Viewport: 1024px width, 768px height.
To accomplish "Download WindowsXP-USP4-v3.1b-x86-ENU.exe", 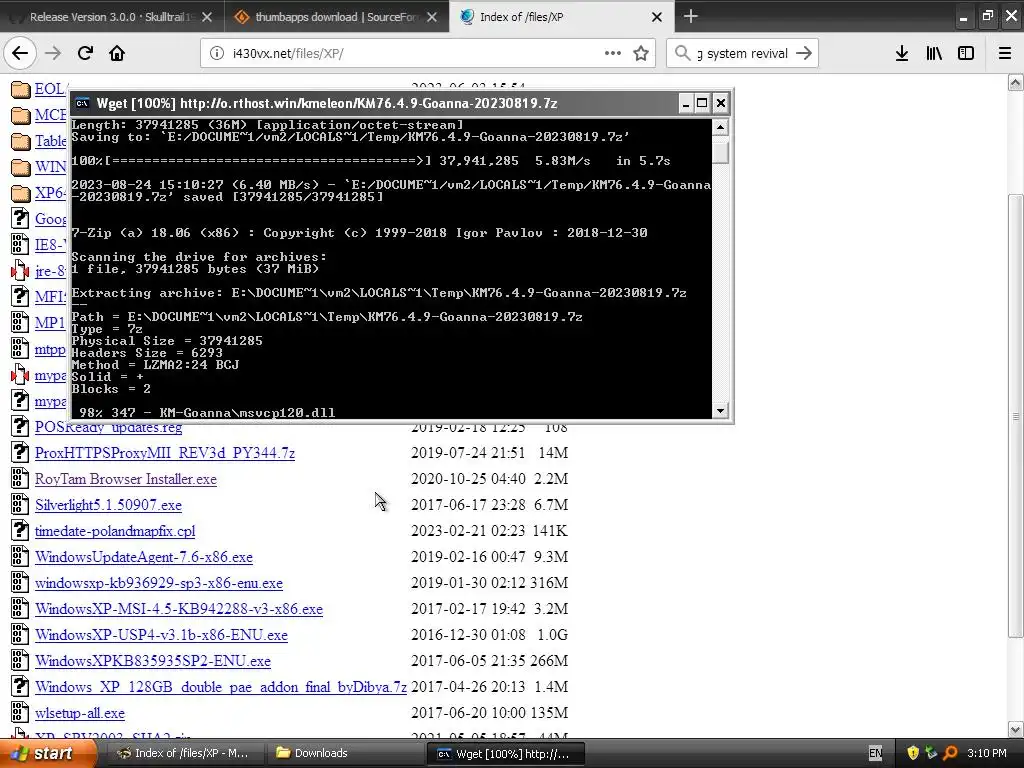I will tap(161, 635).
